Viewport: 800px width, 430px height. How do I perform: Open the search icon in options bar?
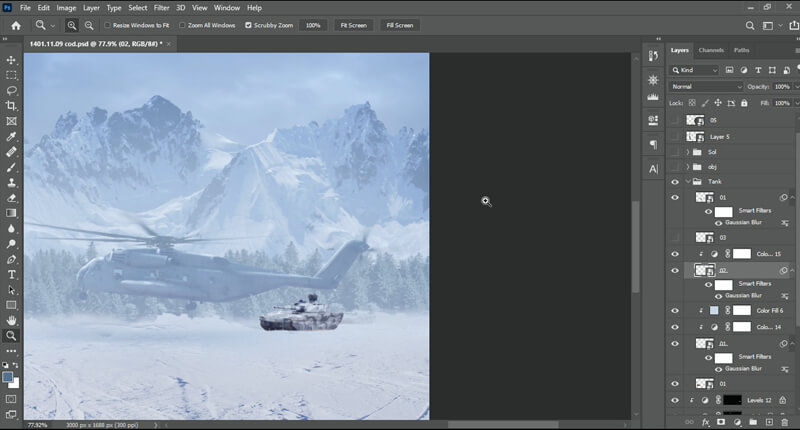(x=749, y=26)
